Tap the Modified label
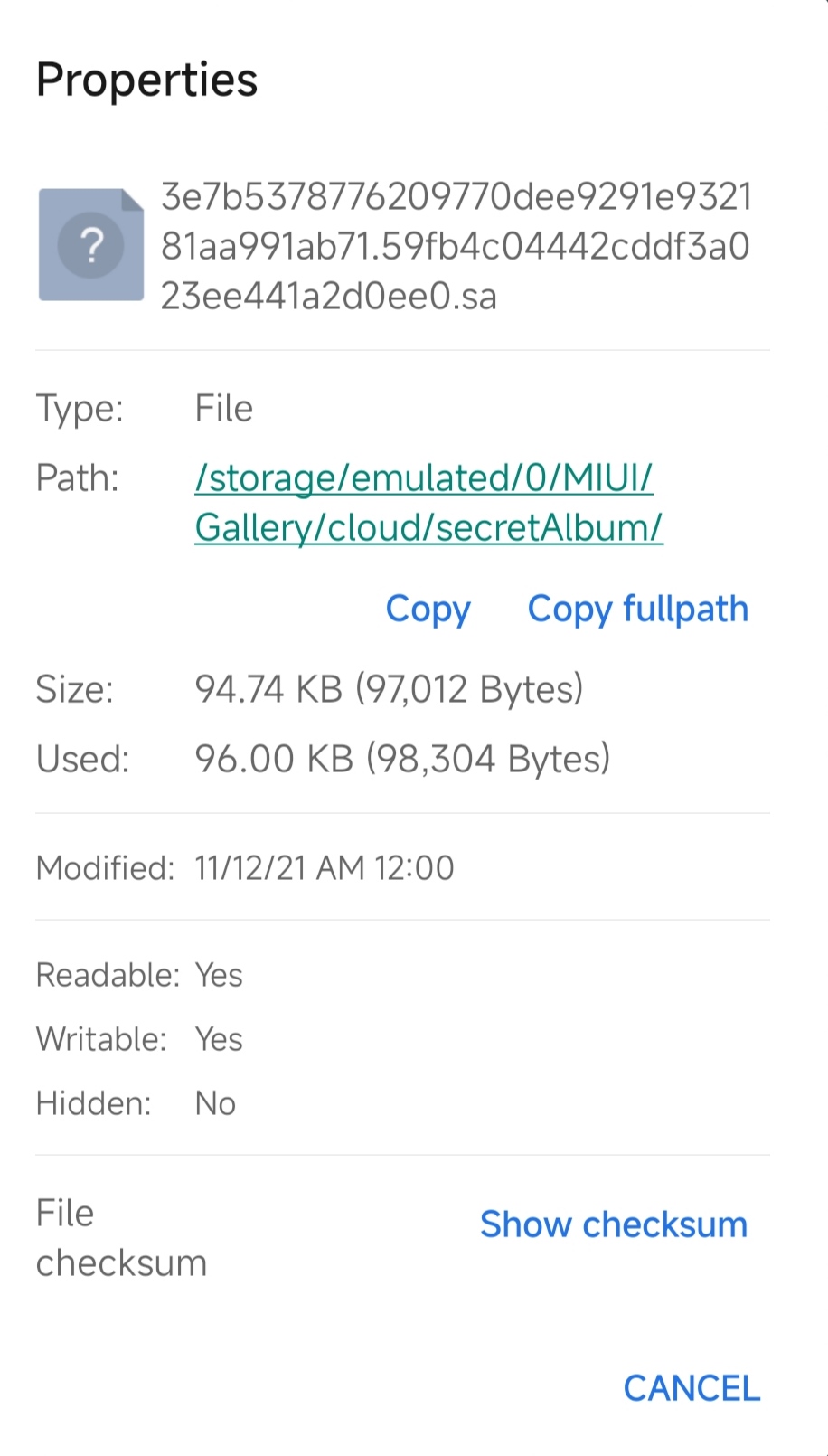This screenshot has width=828, height=1456. [105, 868]
